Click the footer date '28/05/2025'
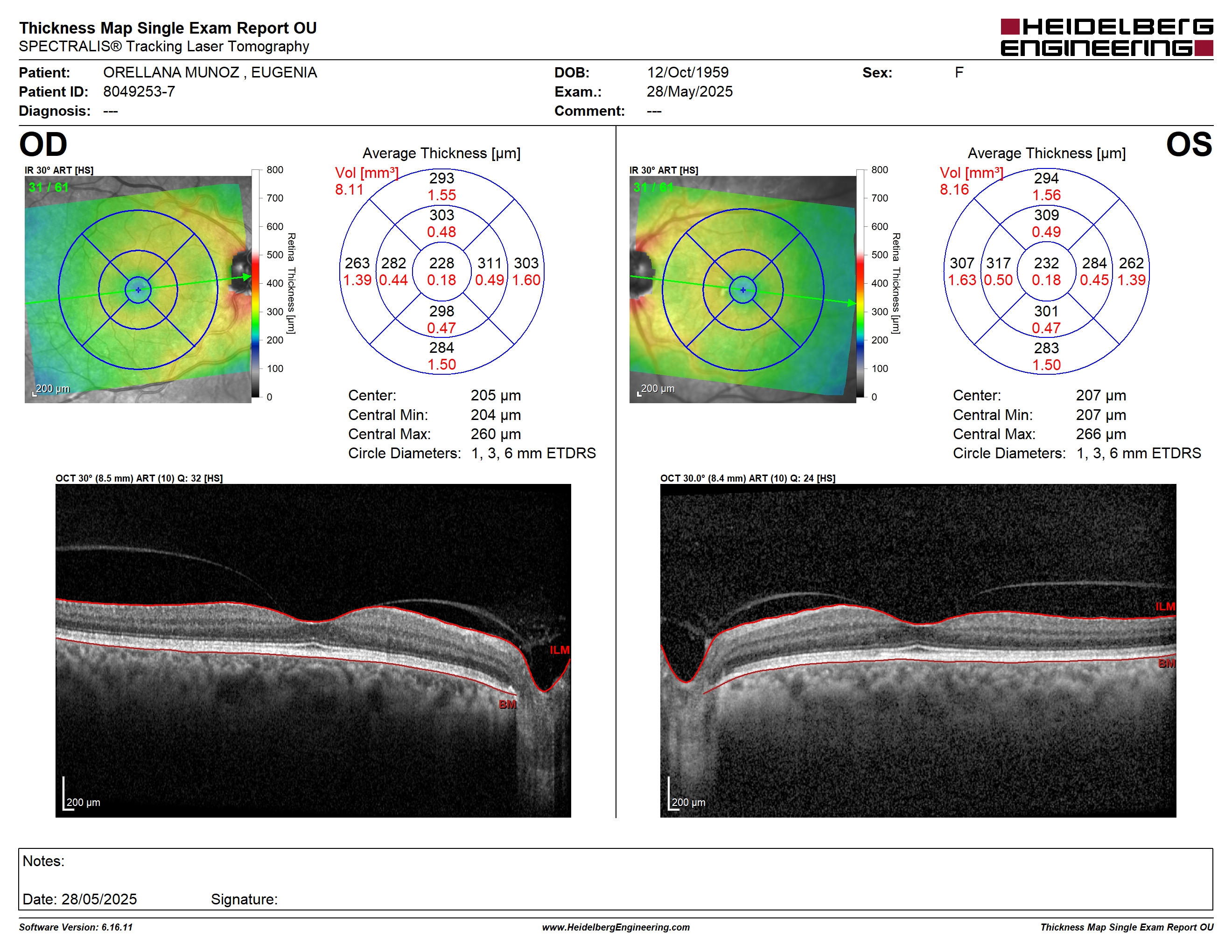Viewport: 1232px width, 952px height. (x=99, y=899)
